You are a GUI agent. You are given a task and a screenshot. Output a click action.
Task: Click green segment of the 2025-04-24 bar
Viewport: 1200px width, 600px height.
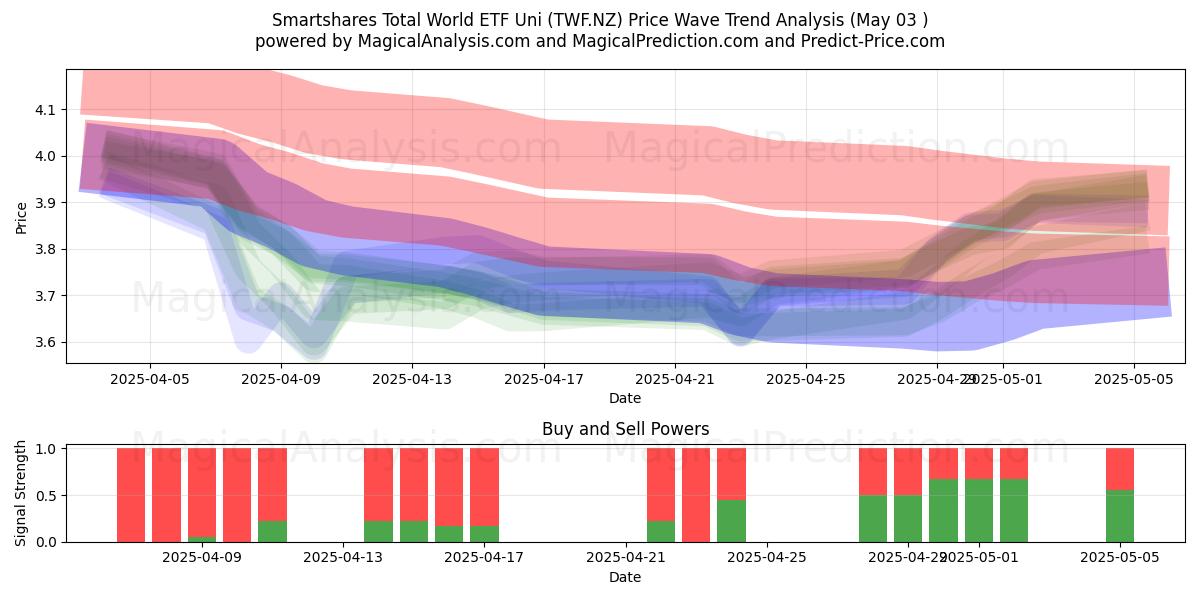(731, 521)
